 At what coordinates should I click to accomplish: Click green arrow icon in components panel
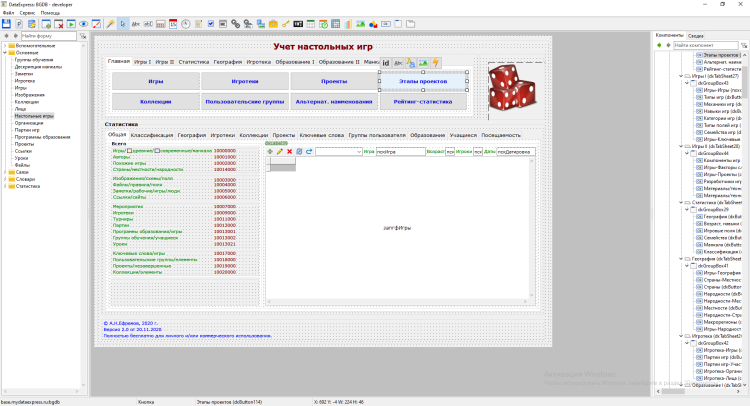[659, 45]
